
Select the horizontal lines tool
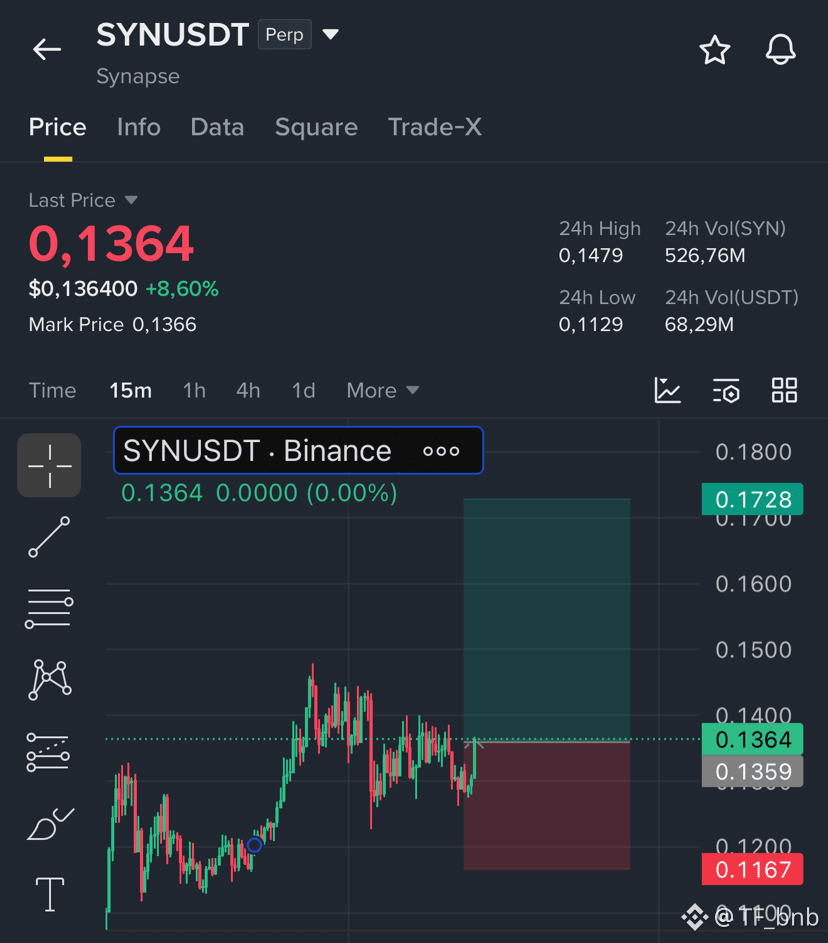point(49,608)
